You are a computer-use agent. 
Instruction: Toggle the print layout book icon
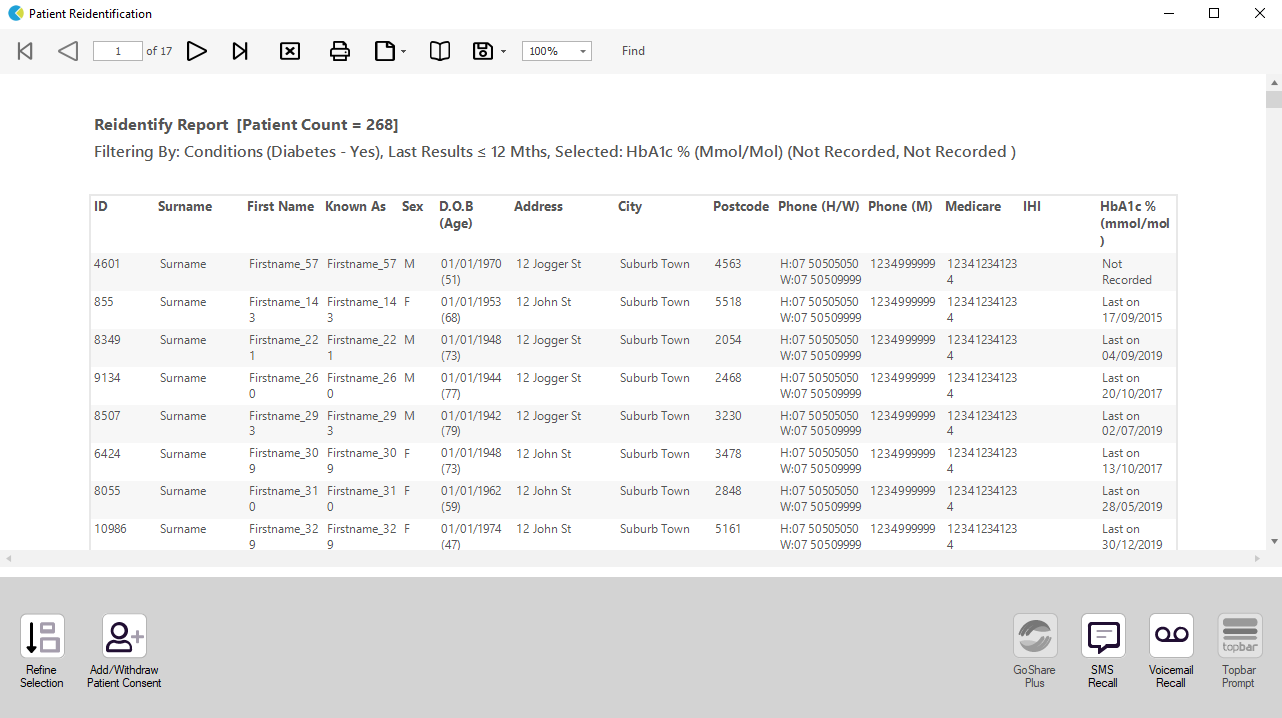pos(440,51)
